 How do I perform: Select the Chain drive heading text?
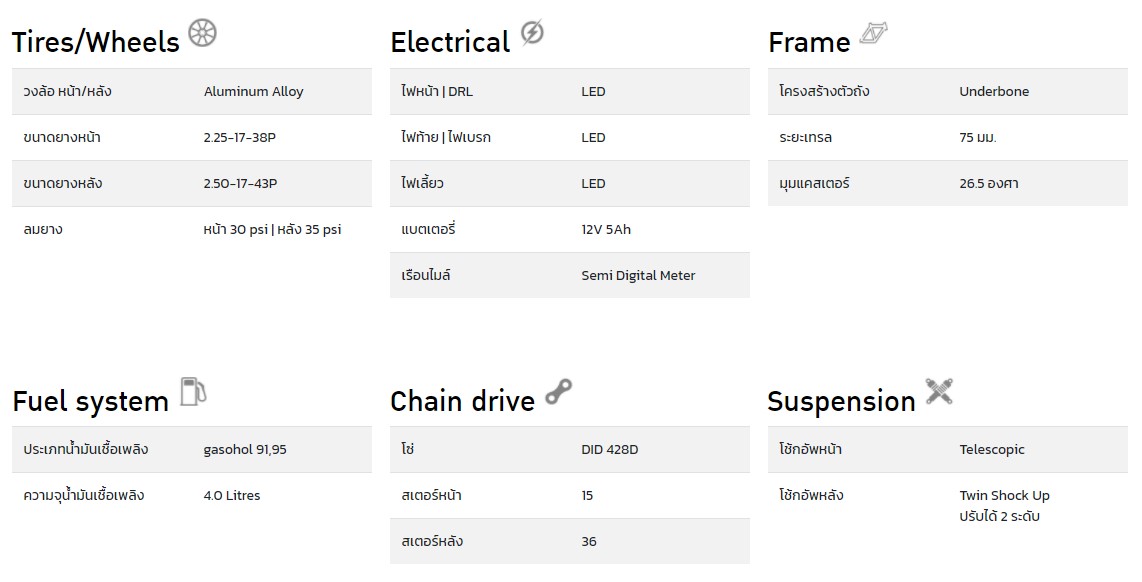click(x=462, y=401)
